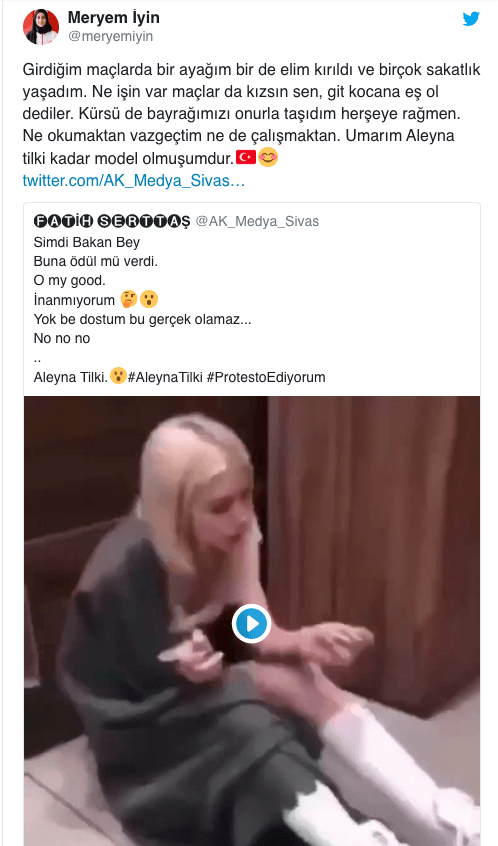
Task: Follow the twitter.com/AK_Medya_Sivas… link
Action: pyautogui.click(x=134, y=180)
